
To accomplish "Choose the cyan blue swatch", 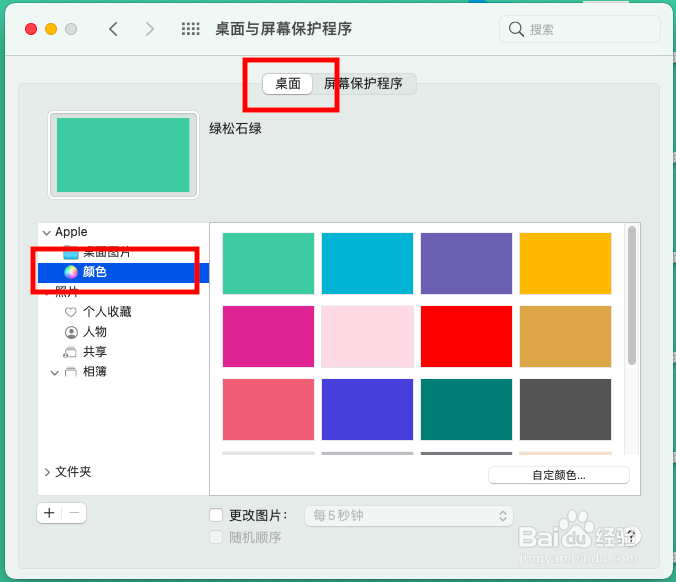I will [x=367, y=263].
